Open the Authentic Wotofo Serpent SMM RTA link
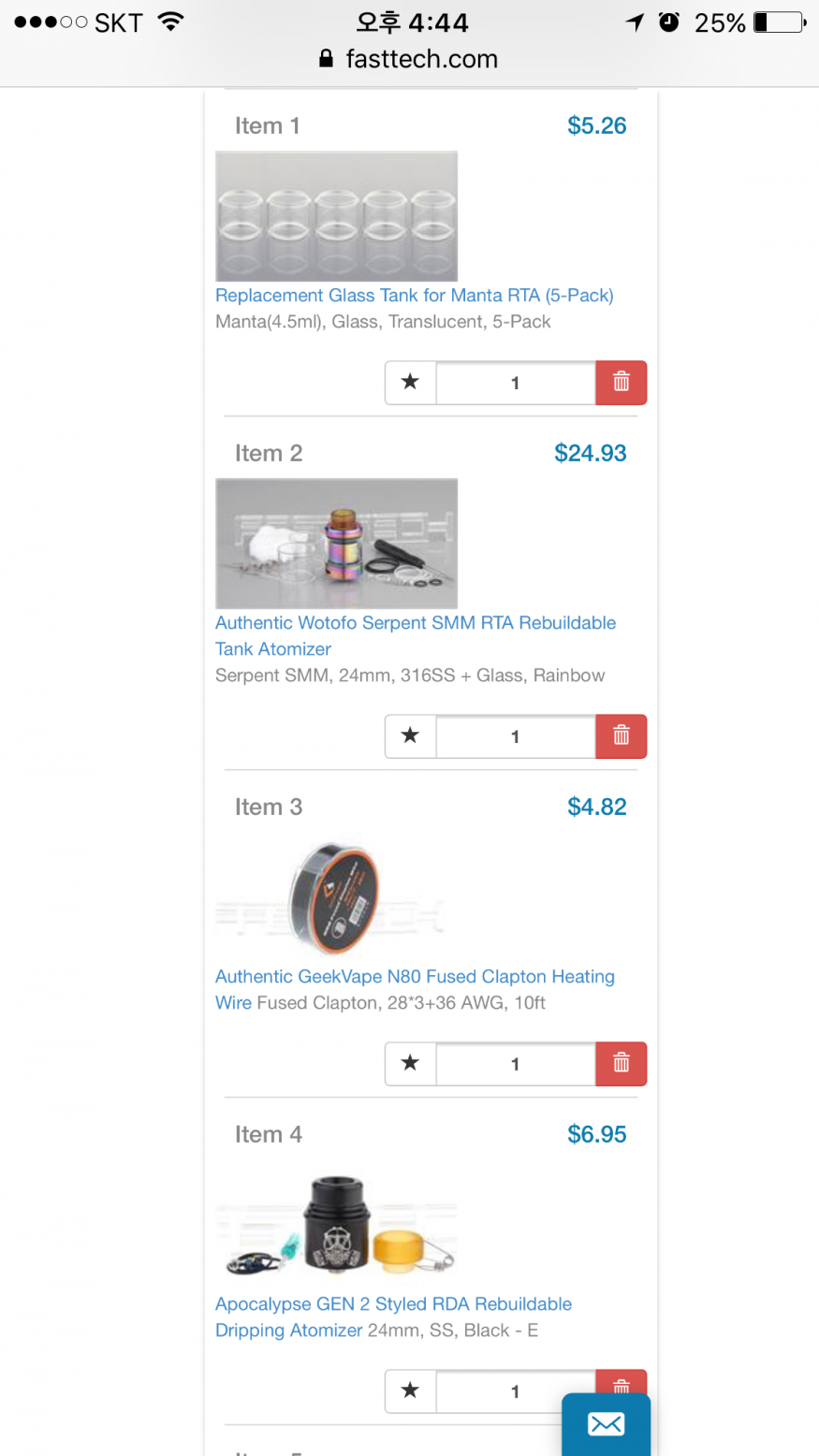Viewport: 819px width, 1456px height. [x=416, y=635]
